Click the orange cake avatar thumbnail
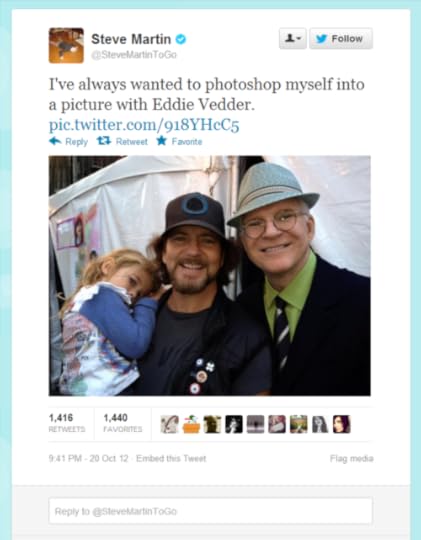The image size is (421, 540). pyautogui.click(x=191, y=424)
